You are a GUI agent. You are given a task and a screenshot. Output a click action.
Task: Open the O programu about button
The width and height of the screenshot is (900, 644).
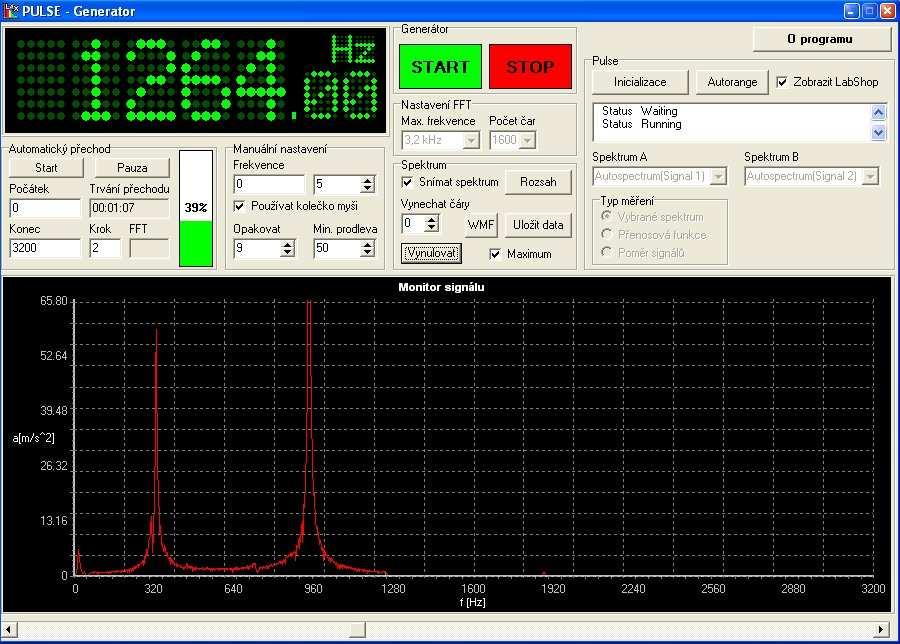tap(820, 39)
